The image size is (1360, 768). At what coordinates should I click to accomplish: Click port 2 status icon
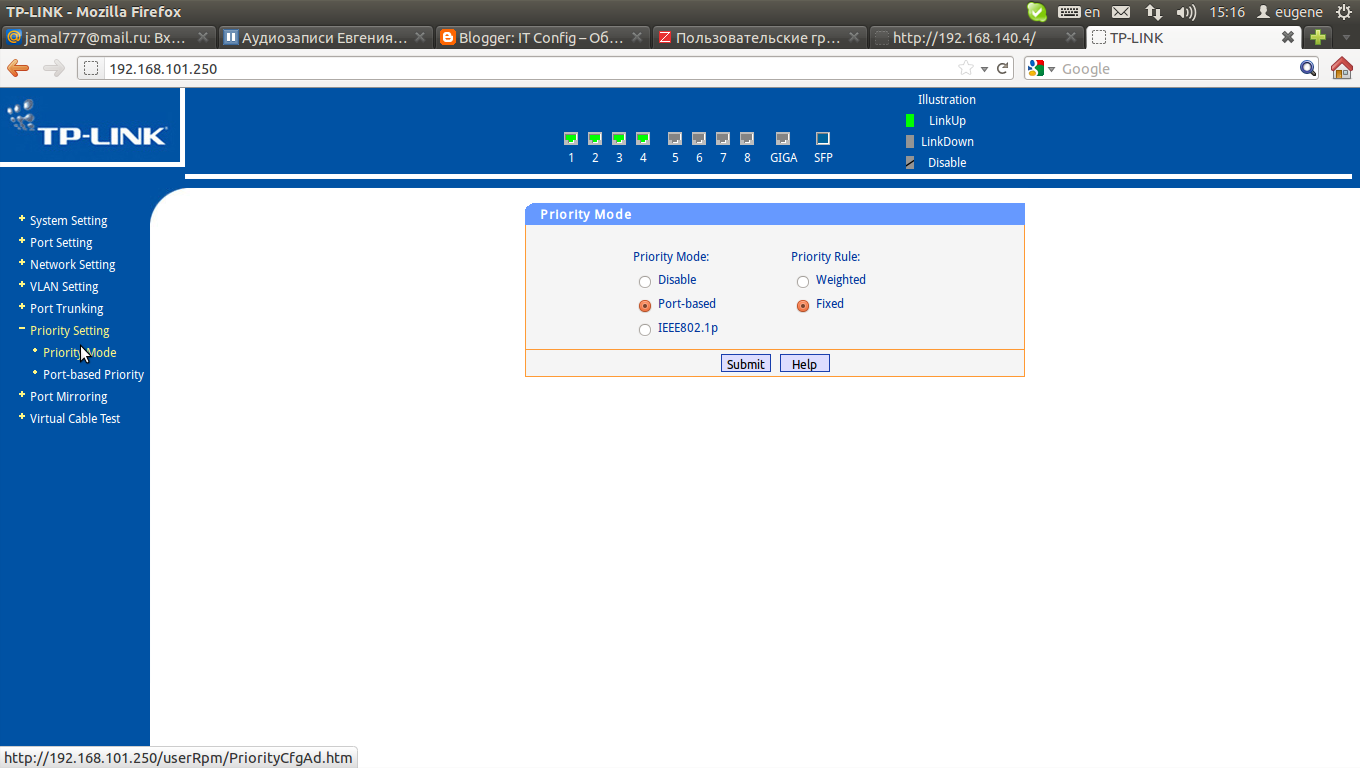coord(595,139)
